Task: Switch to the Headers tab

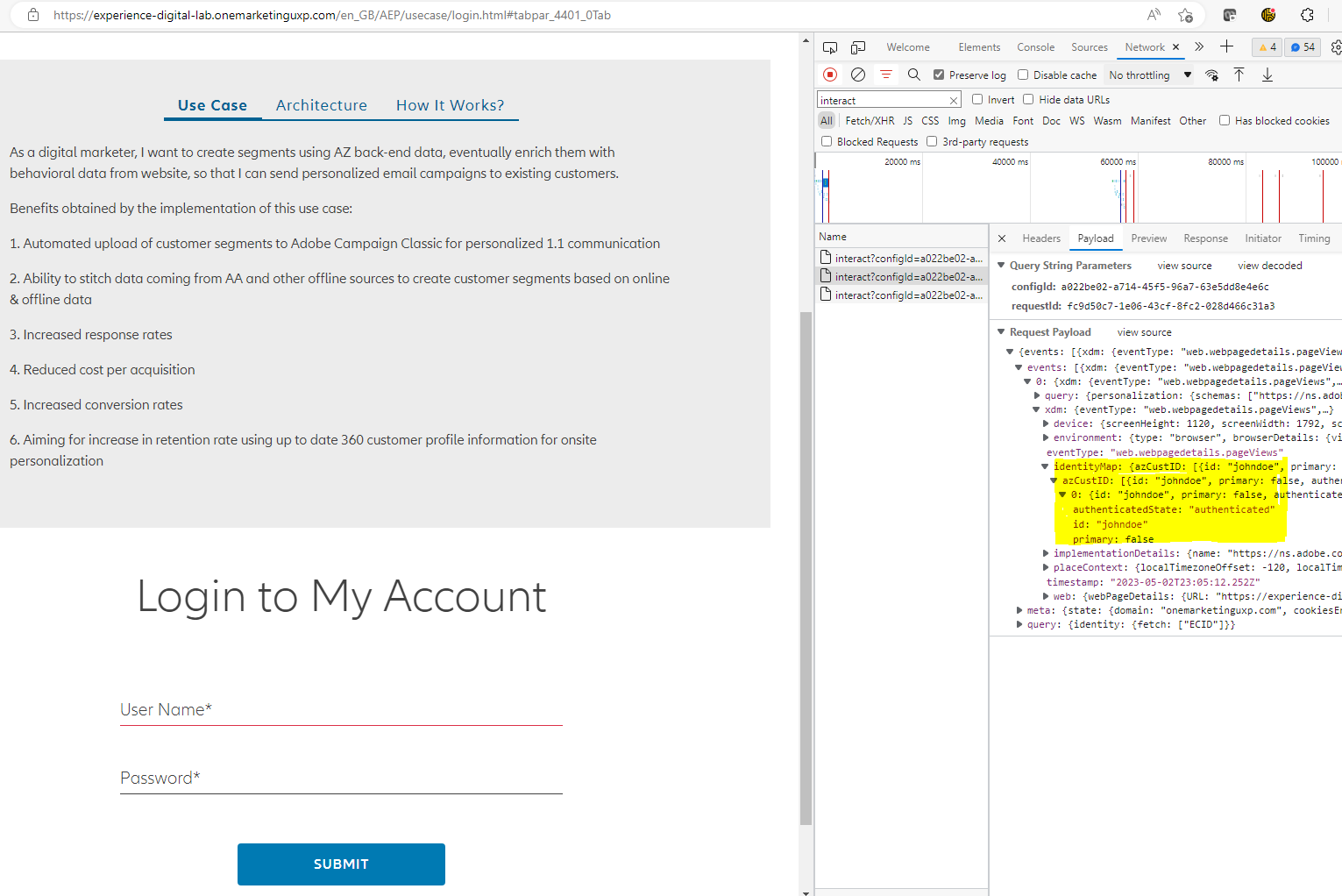Action: pyautogui.click(x=1041, y=238)
